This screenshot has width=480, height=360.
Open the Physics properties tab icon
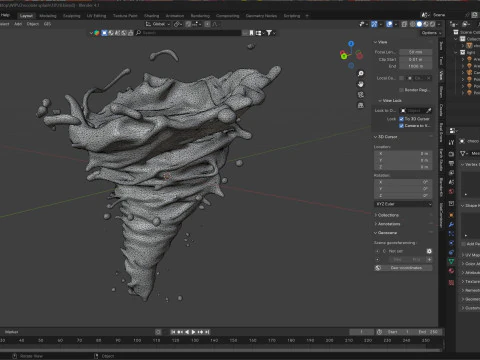(x=451, y=243)
